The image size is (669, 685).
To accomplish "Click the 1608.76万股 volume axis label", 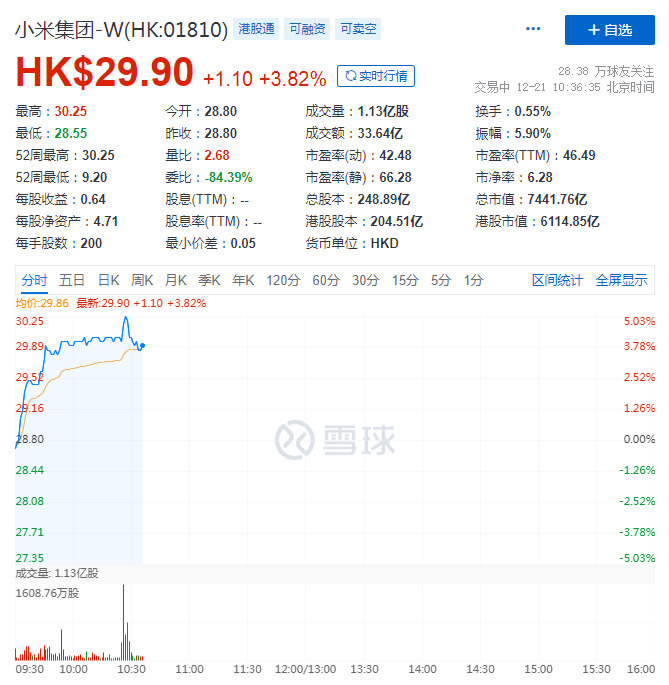I will pos(47,593).
